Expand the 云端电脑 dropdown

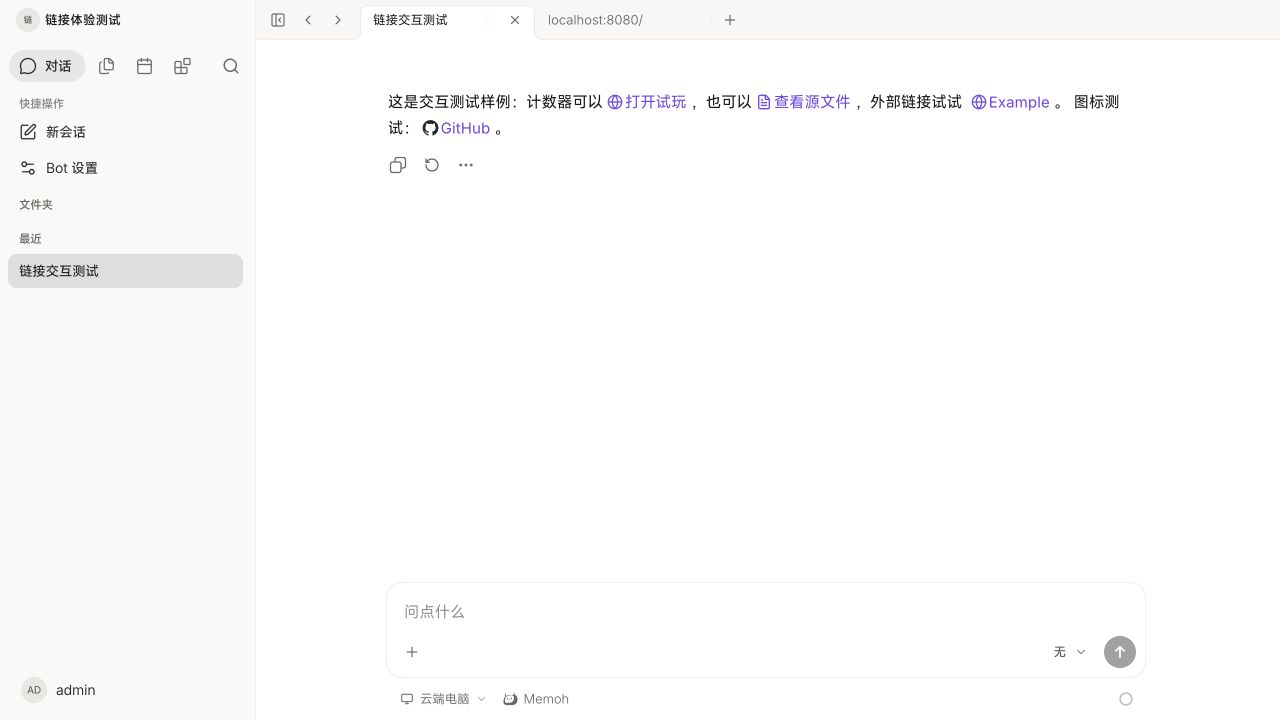pos(443,699)
